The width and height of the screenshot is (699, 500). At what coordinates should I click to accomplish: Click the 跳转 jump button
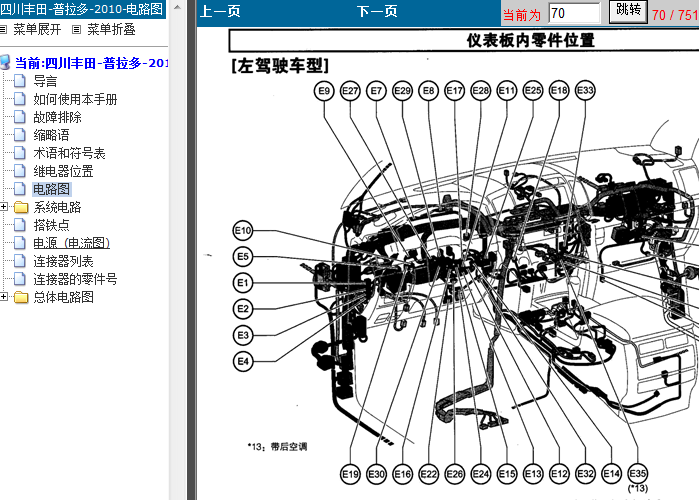(x=629, y=11)
